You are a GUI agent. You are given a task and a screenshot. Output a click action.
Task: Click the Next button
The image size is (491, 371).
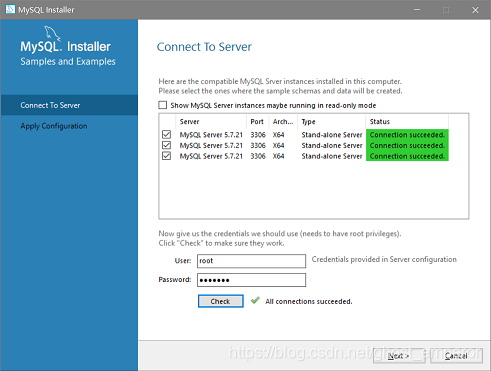point(399,356)
